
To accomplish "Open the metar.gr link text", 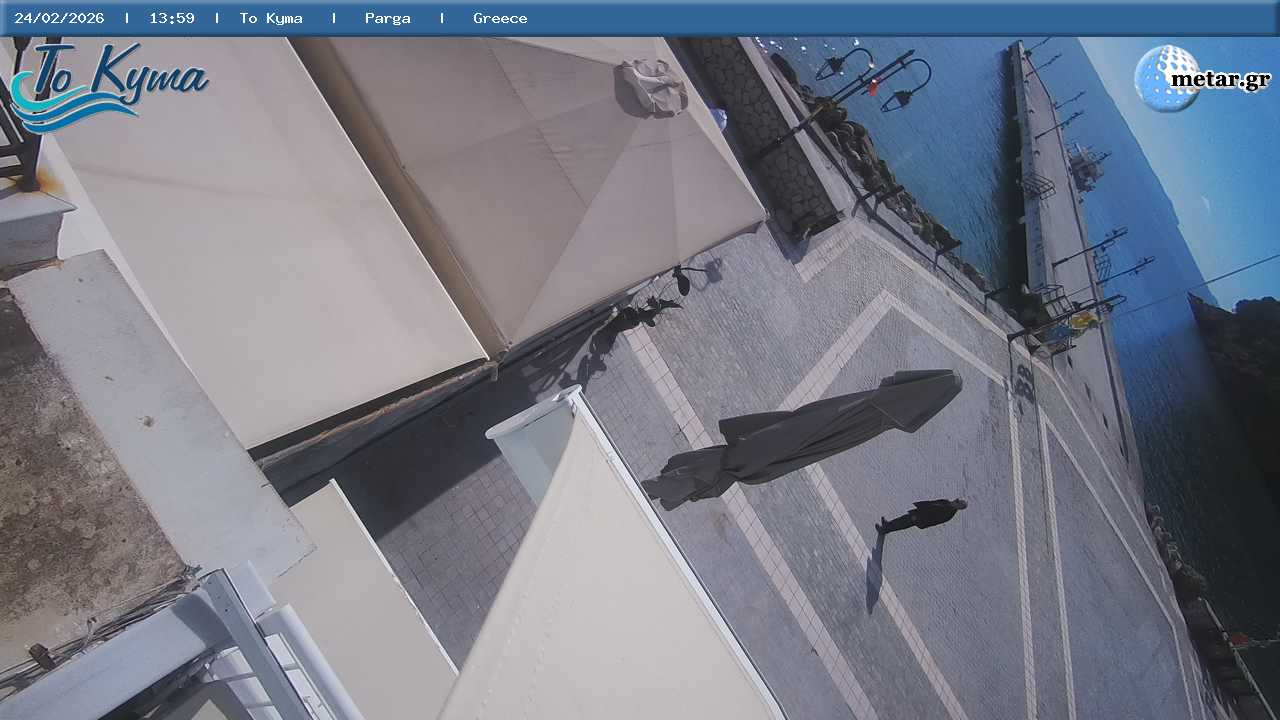I will (1220, 80).
